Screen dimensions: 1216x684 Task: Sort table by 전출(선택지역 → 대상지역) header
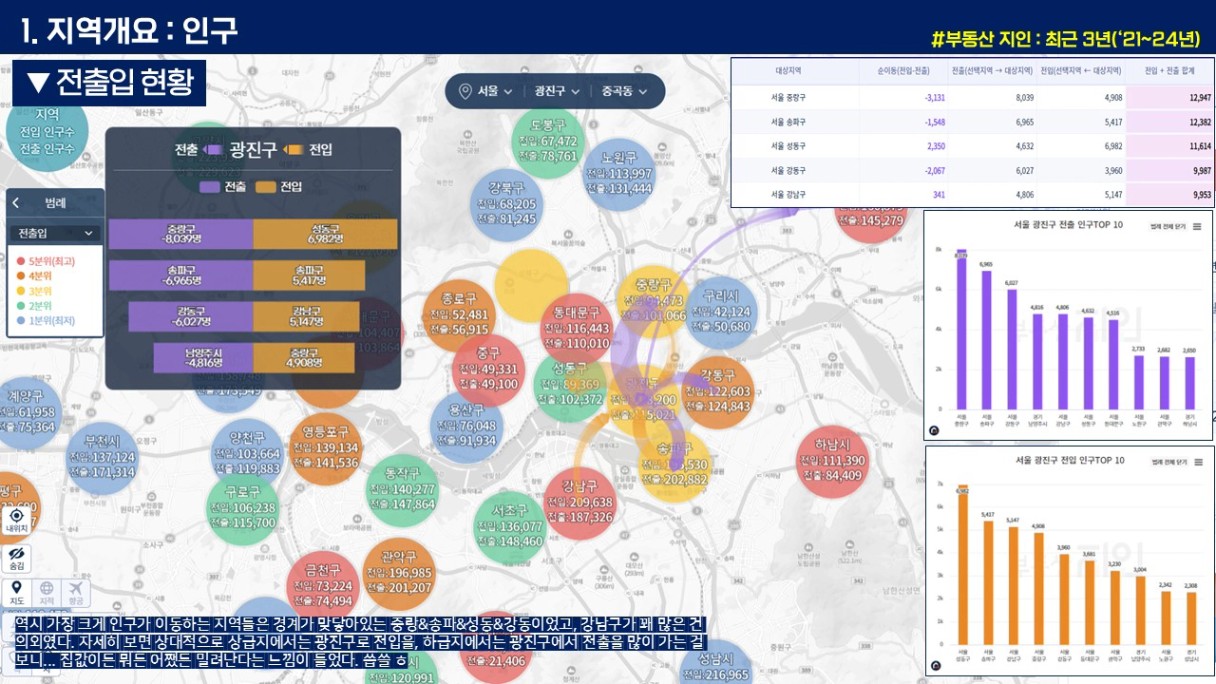click(x=993, y=71)
